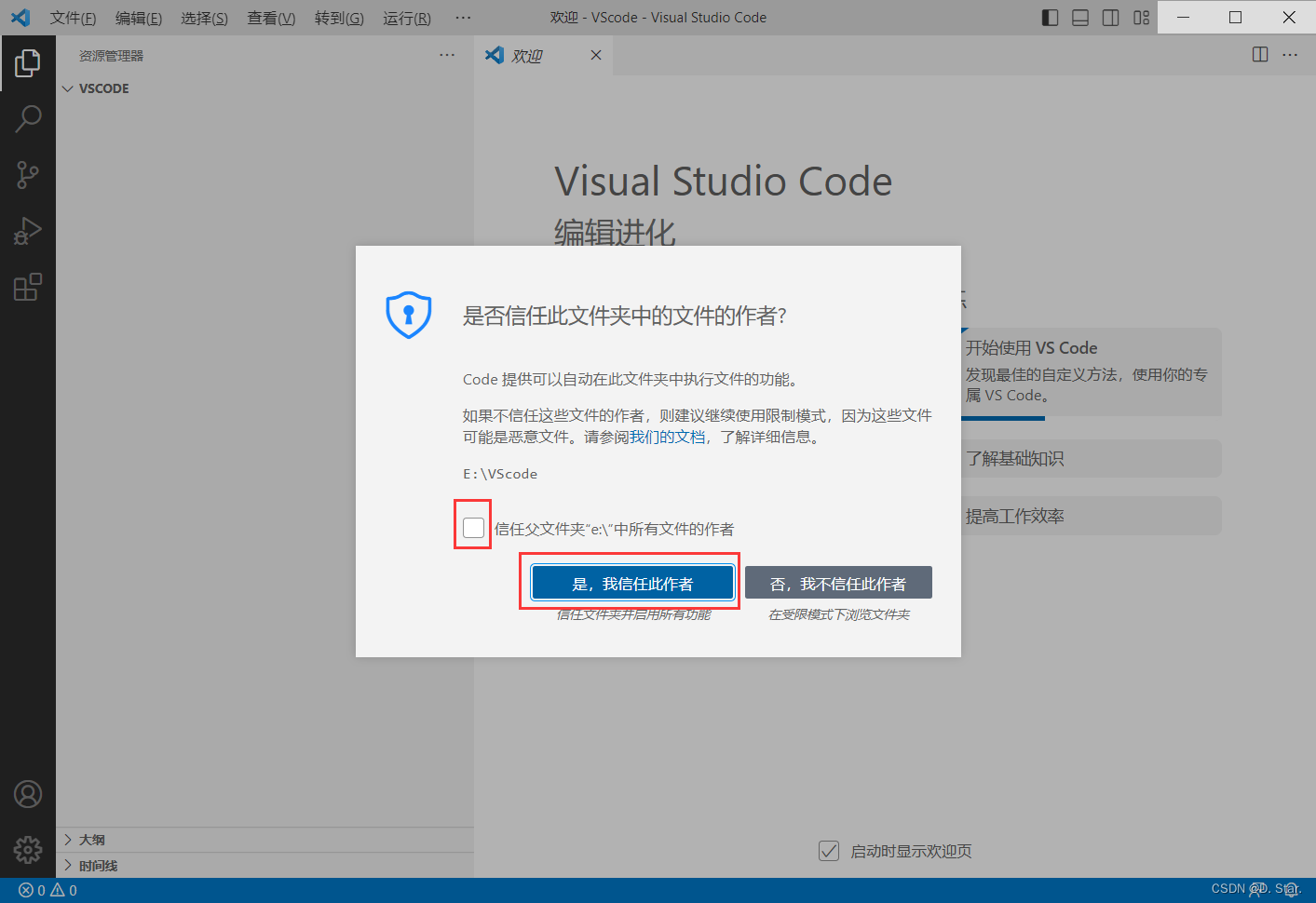Open the 查看(V) menu
The width and height of the screenshot is (1316, 903).
tap(271, 18)
